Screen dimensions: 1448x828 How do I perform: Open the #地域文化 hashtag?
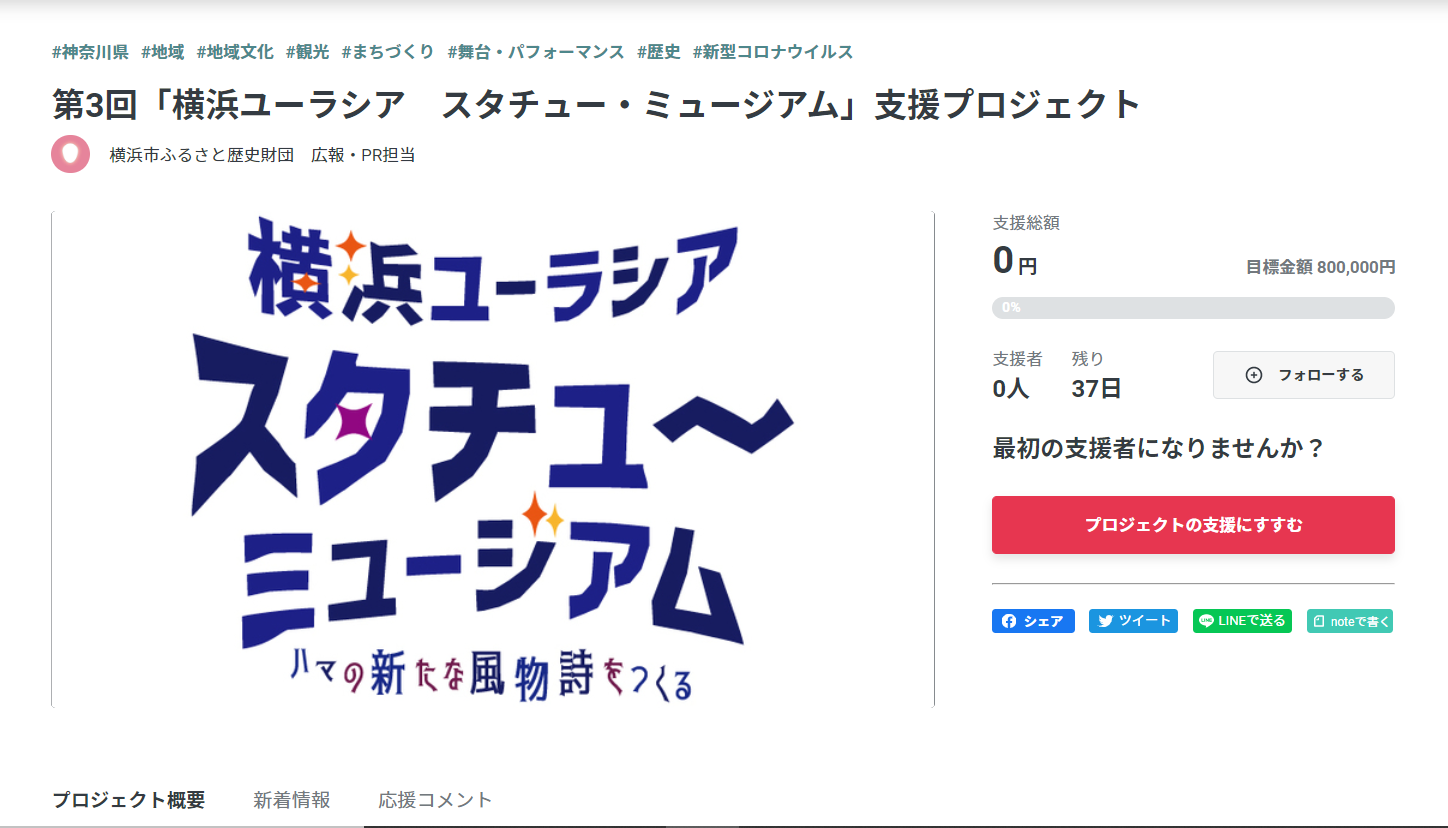tap(235, 52)
